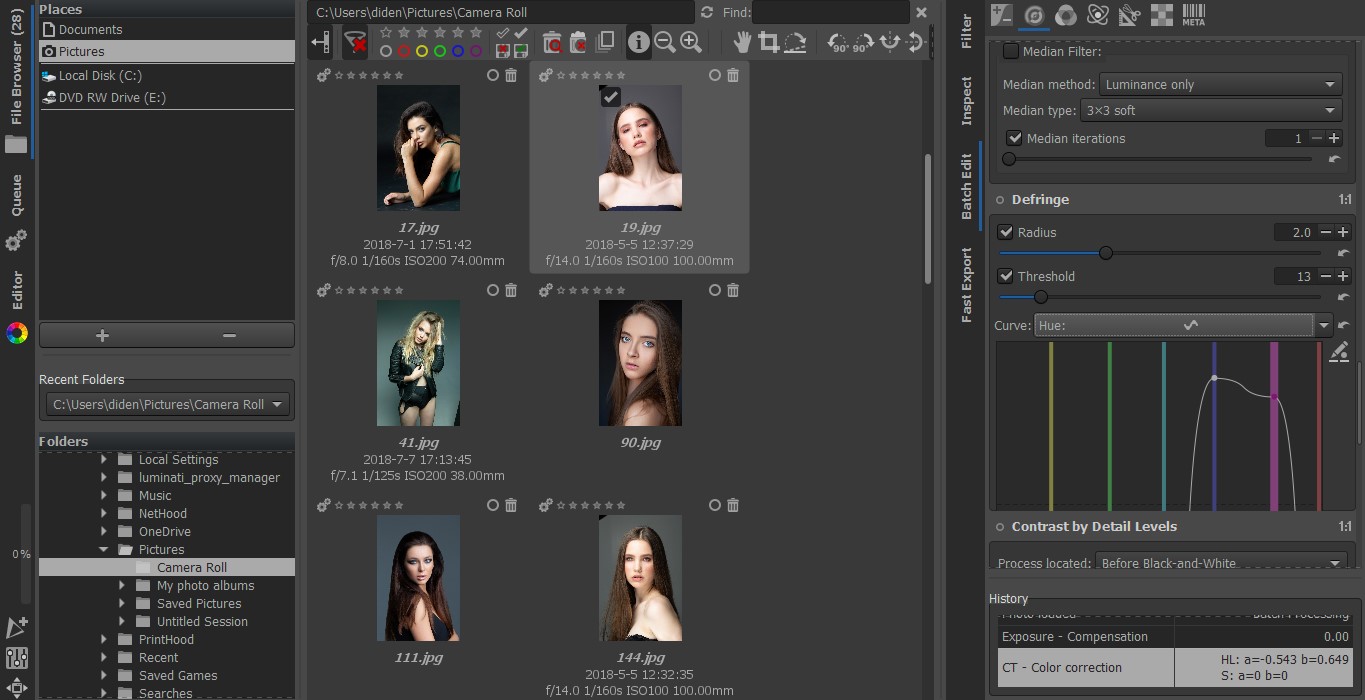The width and height of the screenshot is (1365, 700).
Task: Open the Color tools tab
Action: tap(1064, 16)
